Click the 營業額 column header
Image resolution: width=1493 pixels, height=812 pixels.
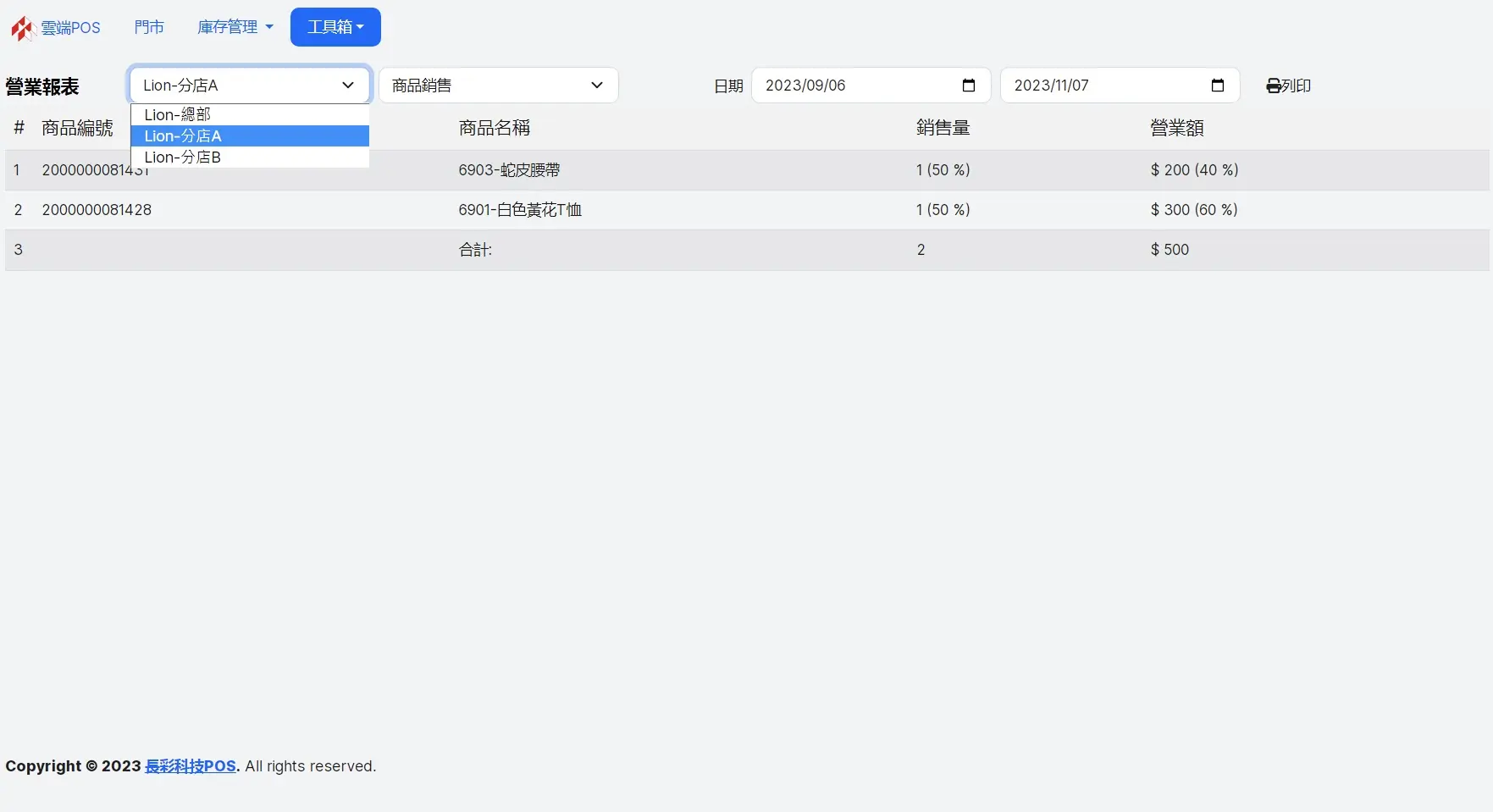(x=1176, y=128)
